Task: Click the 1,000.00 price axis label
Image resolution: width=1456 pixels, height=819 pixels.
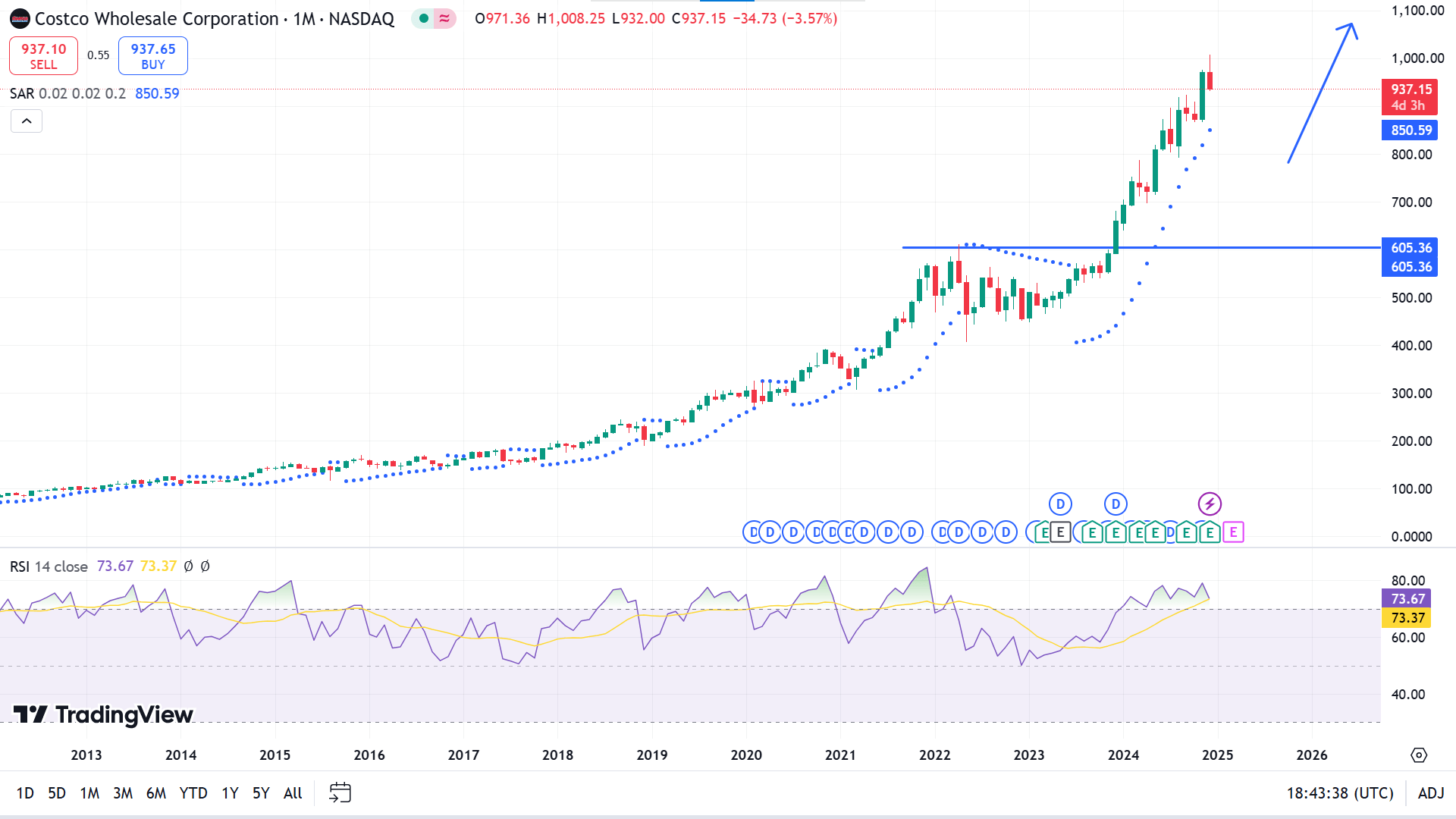Action: pyautogui.click(x=1417, y=58)
